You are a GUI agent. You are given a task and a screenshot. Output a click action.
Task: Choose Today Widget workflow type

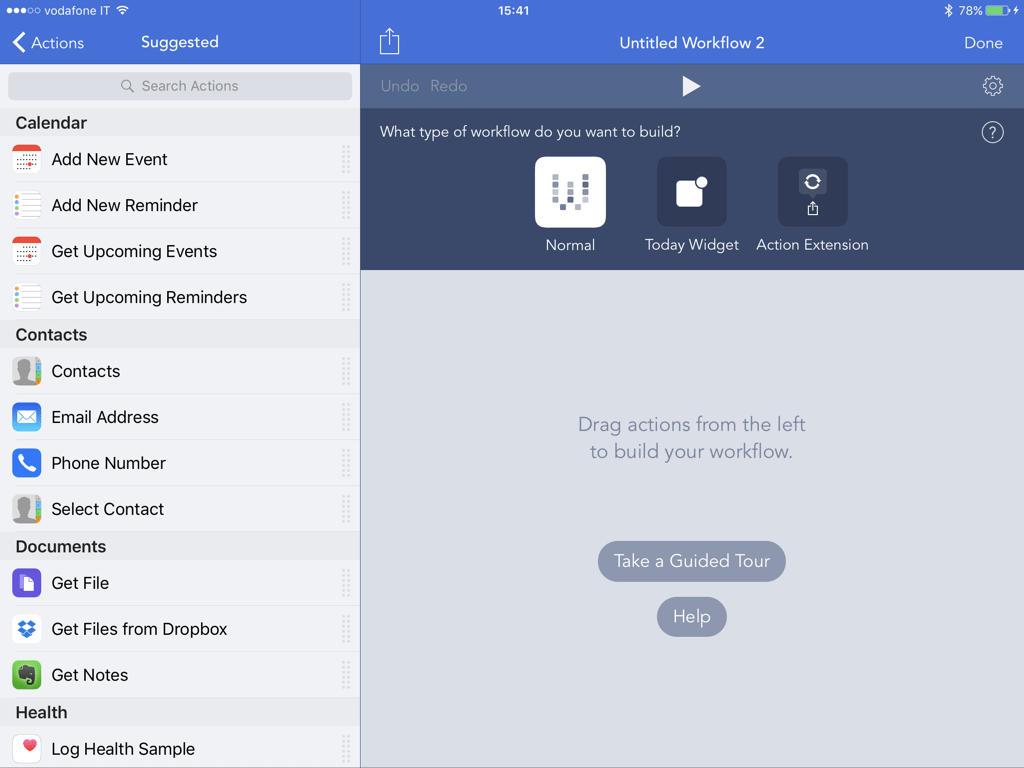coord(691,192)
